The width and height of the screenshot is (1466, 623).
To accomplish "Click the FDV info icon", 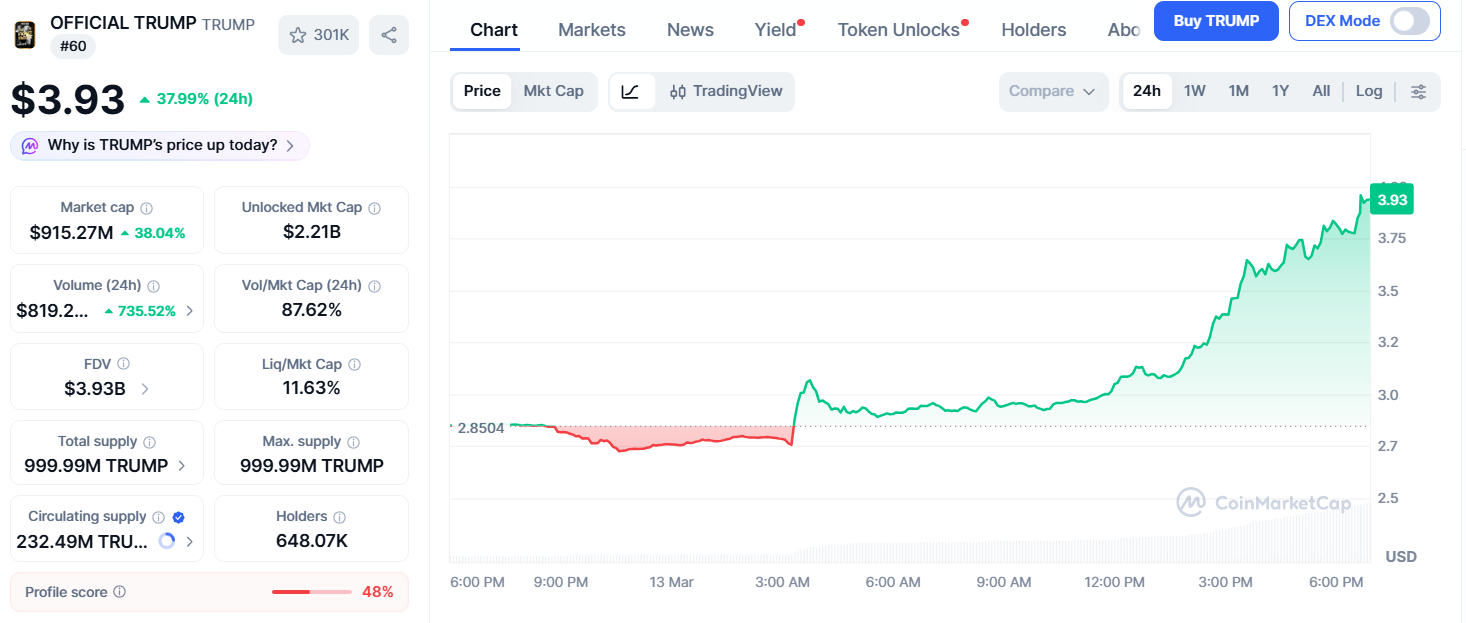I will [x=124, y=364].
